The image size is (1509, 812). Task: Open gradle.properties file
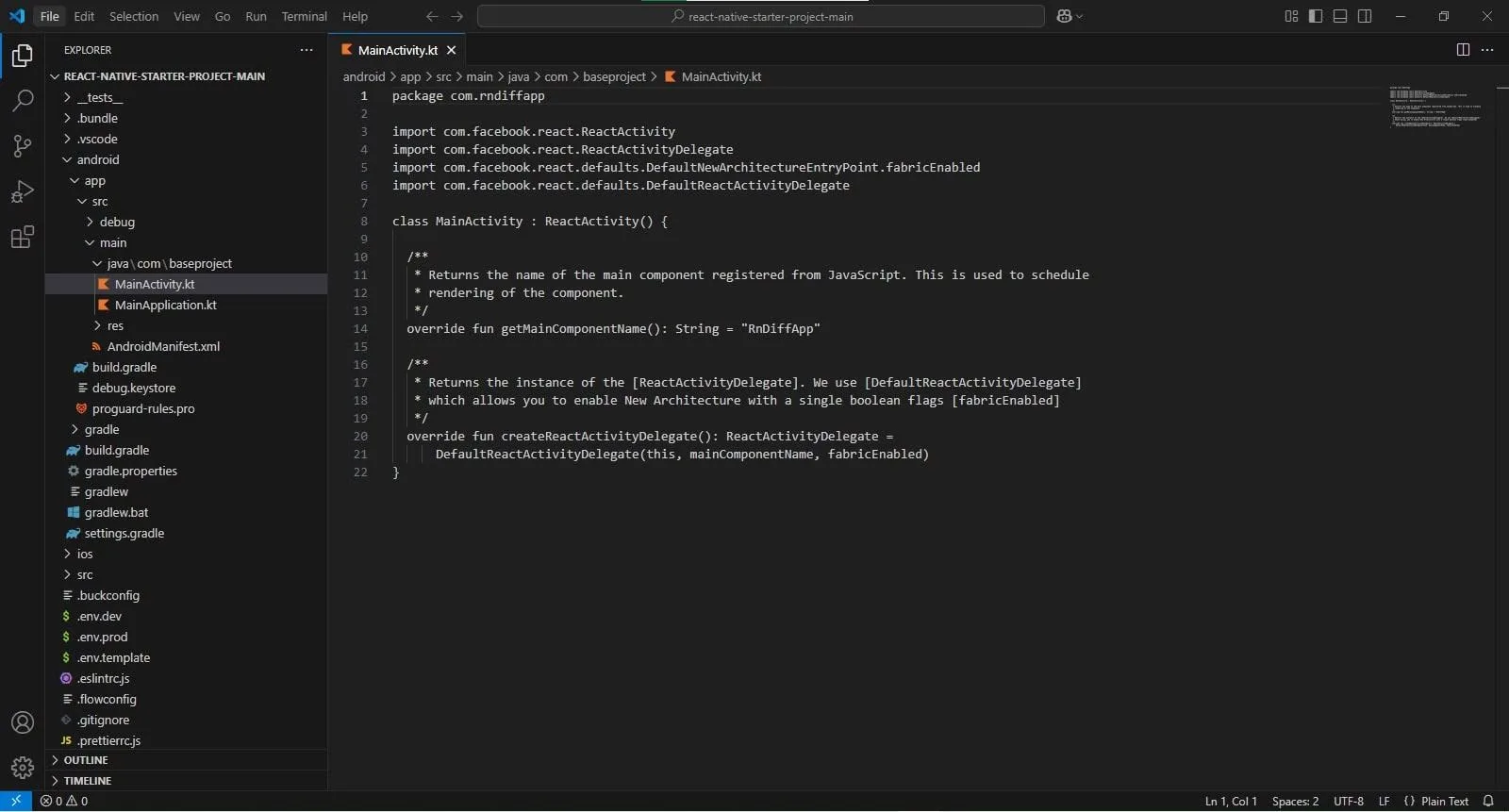[130, 471]
